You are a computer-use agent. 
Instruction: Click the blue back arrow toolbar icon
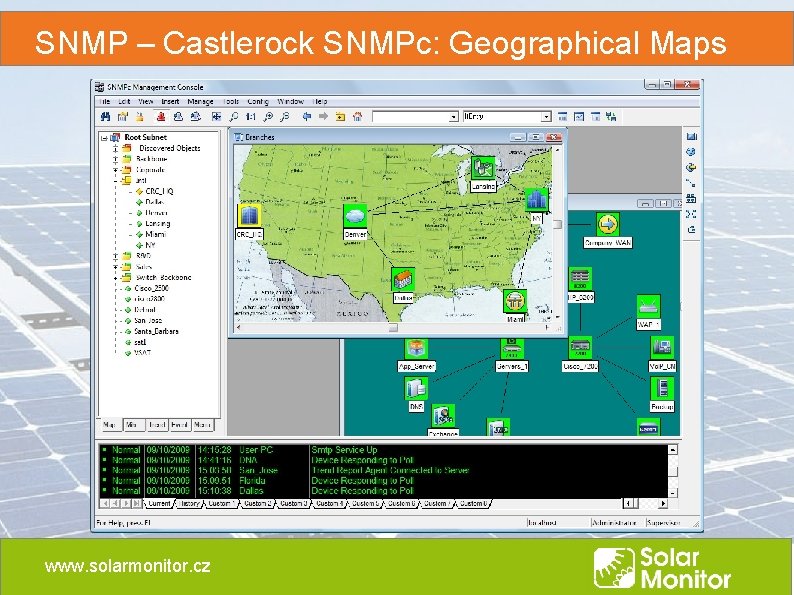coord(306,117)
